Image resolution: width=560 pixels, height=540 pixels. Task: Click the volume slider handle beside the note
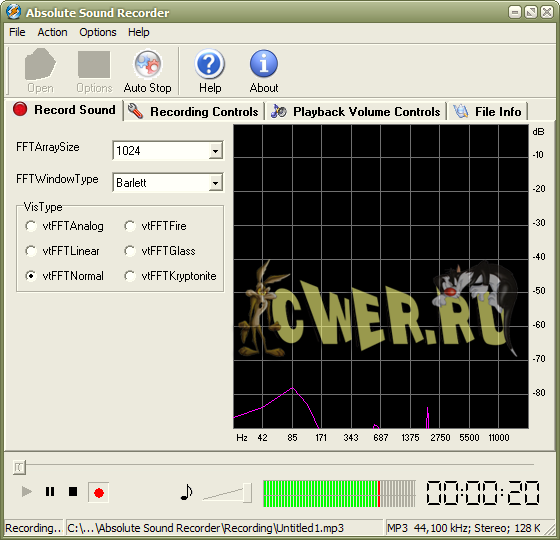click(x=247, y=493)
